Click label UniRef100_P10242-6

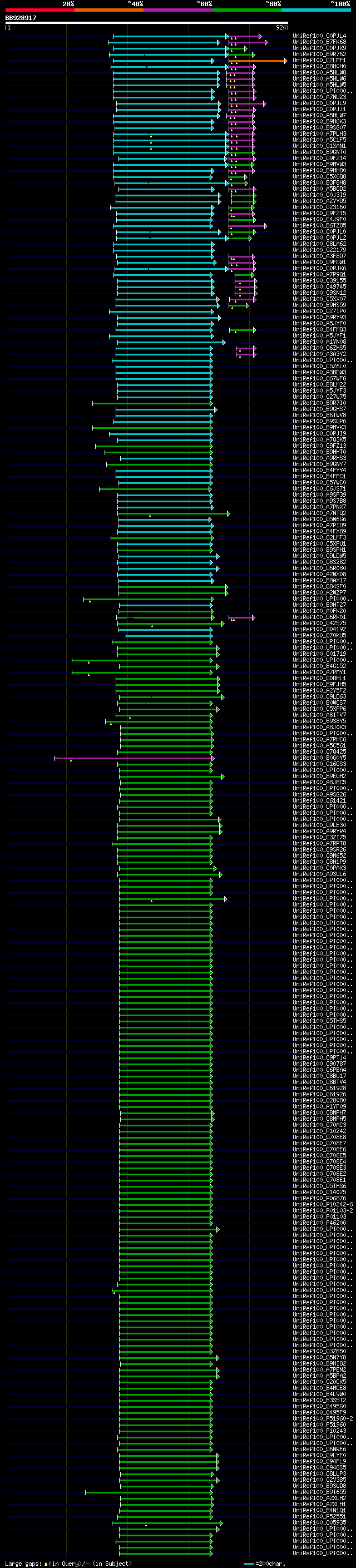point(323,1205)
